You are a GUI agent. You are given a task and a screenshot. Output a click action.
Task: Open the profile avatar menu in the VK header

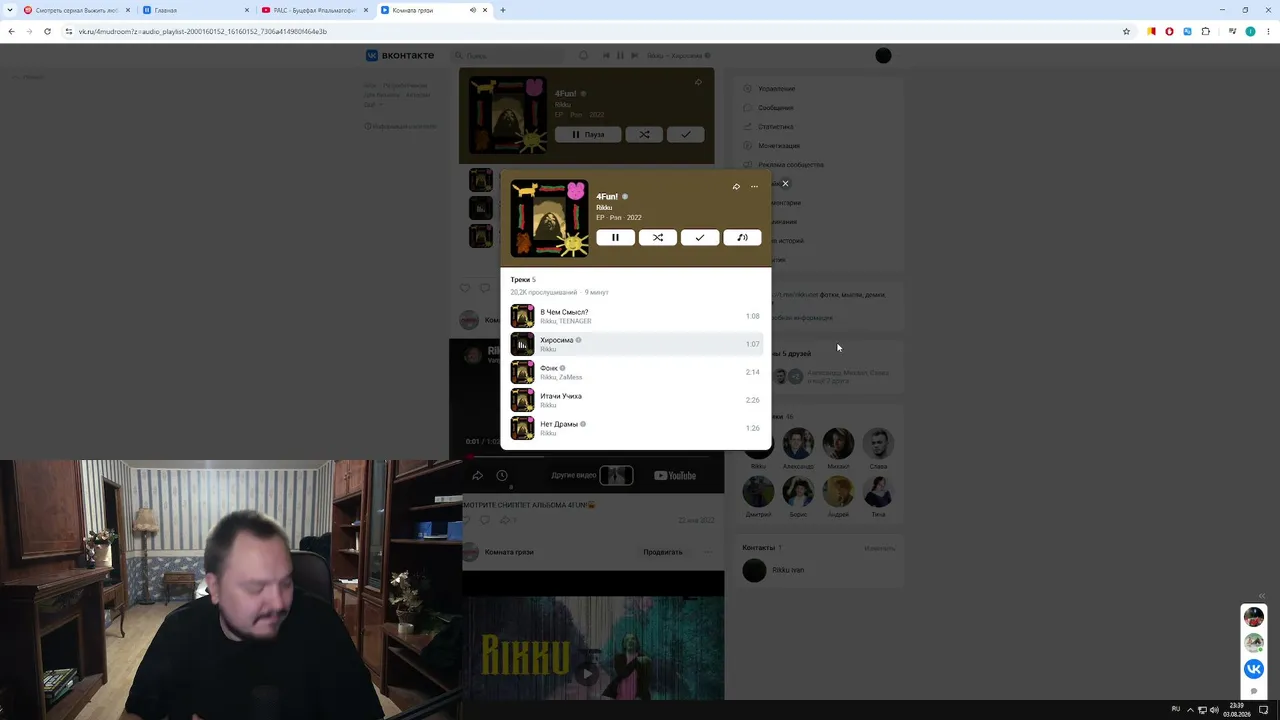pos(883,56)
